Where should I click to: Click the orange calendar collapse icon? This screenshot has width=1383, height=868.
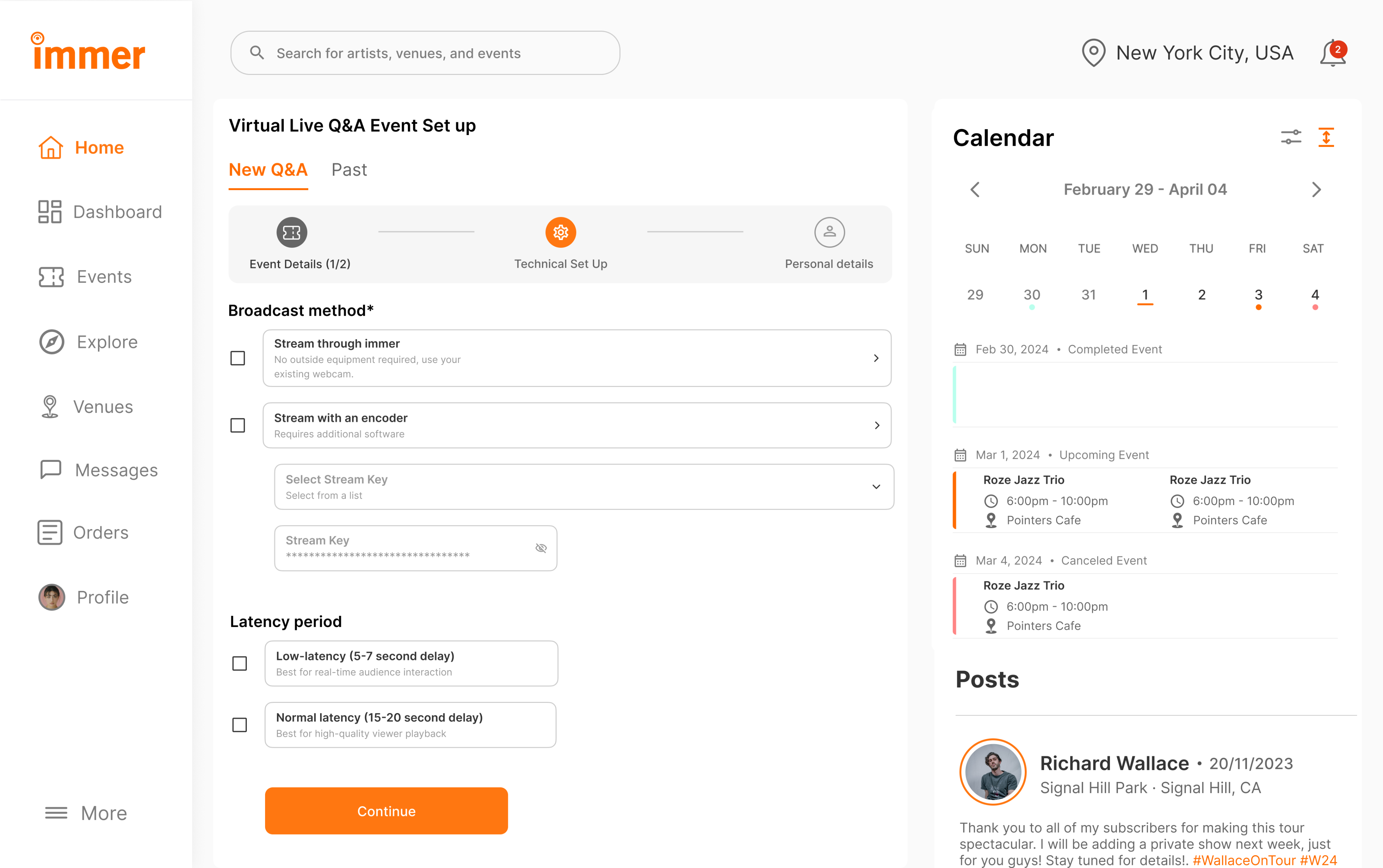click(1326, 137)
